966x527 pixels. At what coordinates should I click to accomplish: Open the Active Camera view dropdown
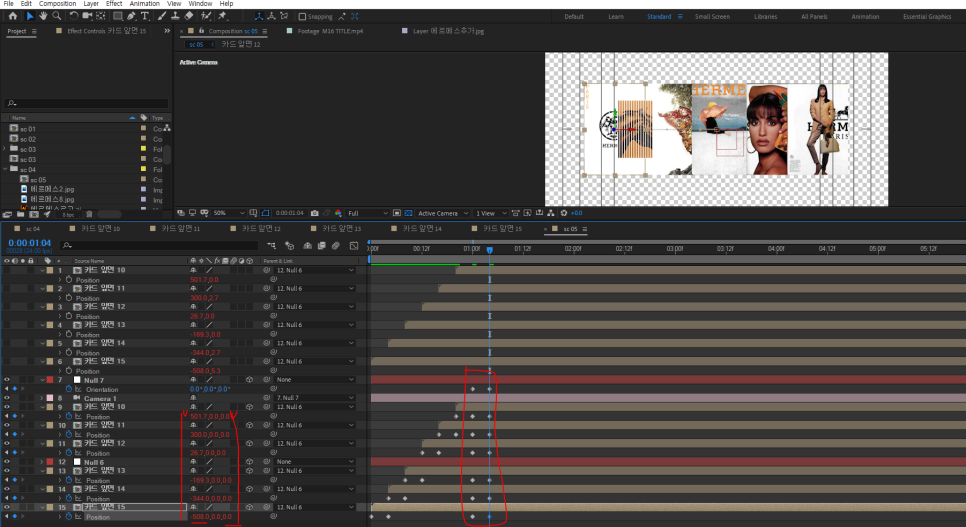[x=443, y=213]
